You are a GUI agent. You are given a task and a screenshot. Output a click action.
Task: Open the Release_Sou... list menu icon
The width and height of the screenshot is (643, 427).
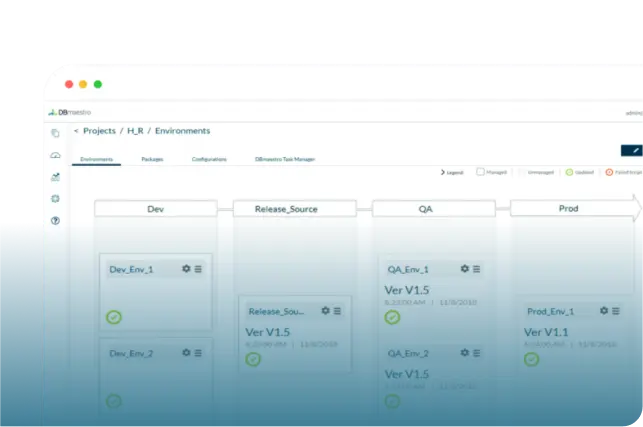337,311
